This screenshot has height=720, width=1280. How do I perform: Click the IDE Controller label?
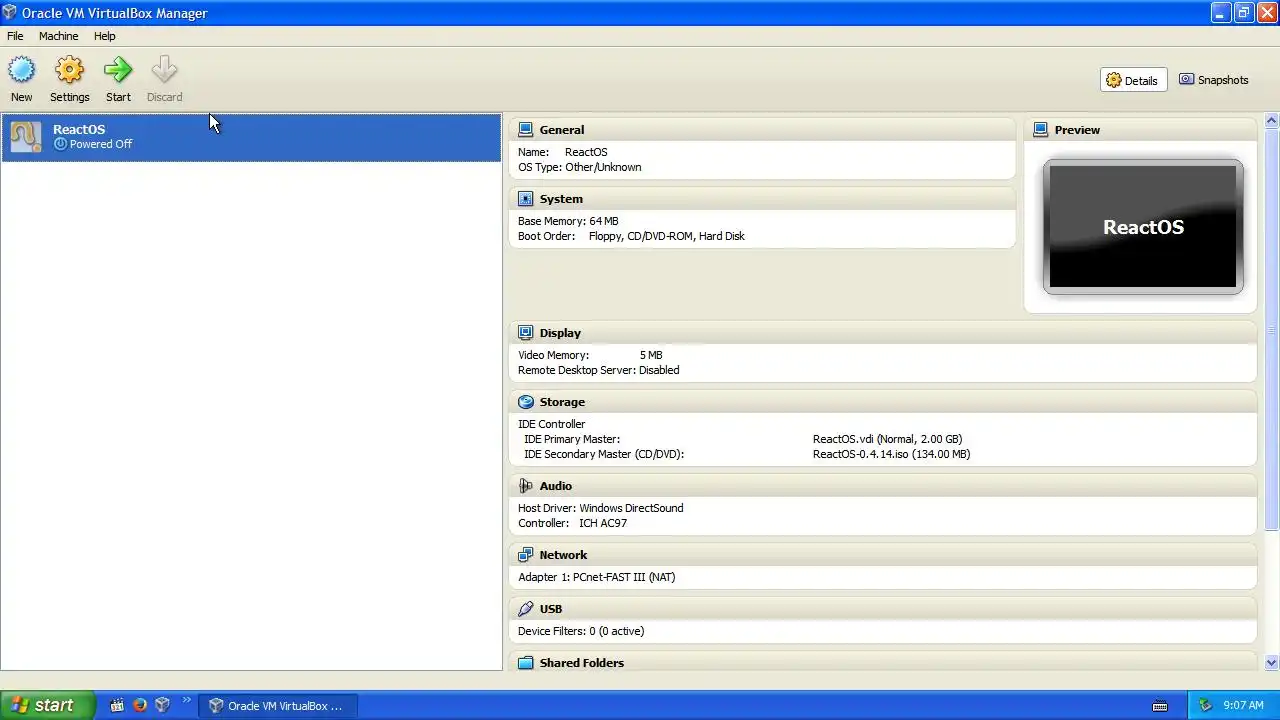pyautogui.click(x=551, y=424)
